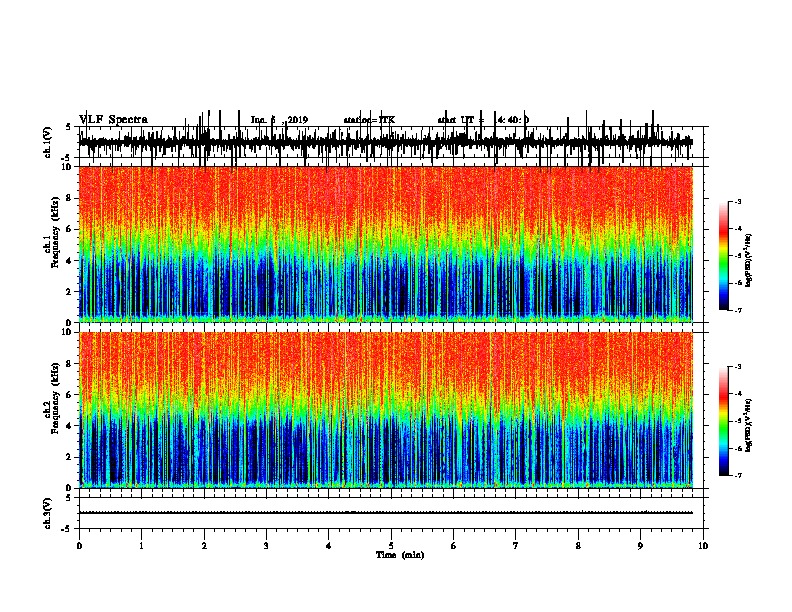Click the ch.2 spectrogram color scale bar
The image size is (792, 612).
tap(723, 421)
